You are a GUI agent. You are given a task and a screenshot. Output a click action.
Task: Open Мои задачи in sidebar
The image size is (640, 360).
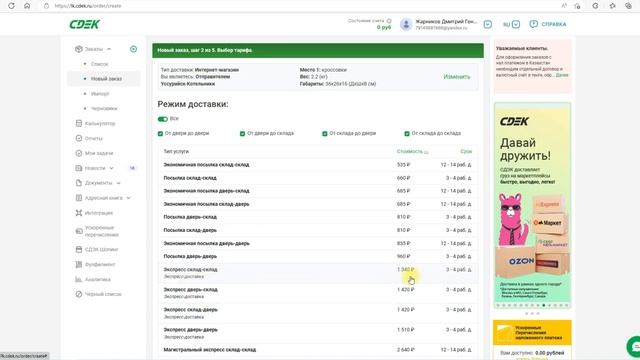click(x=99, y=153)
